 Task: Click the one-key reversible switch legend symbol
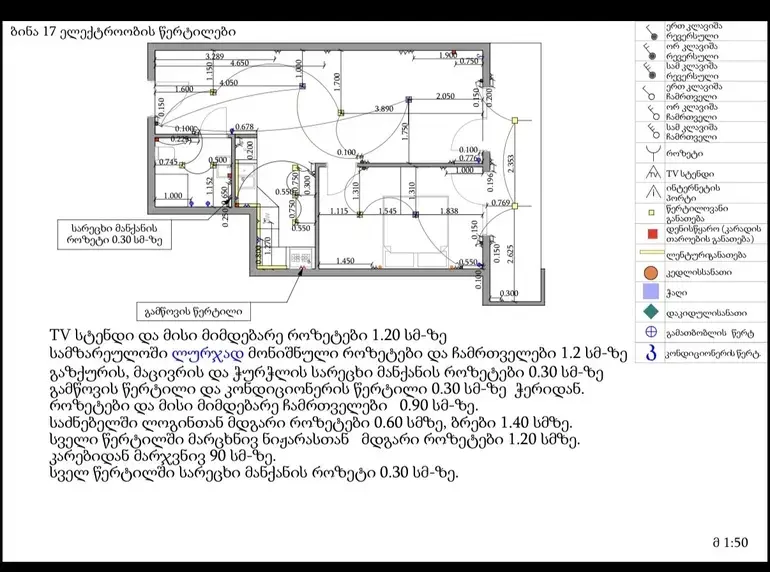tap(652, 32)
